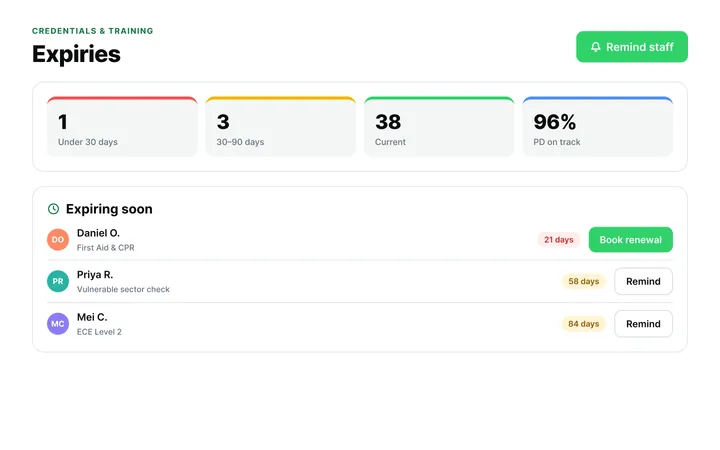Open the Current credentials stat card
The width and height of the screenshot is (720, 450).
[439, 127]
